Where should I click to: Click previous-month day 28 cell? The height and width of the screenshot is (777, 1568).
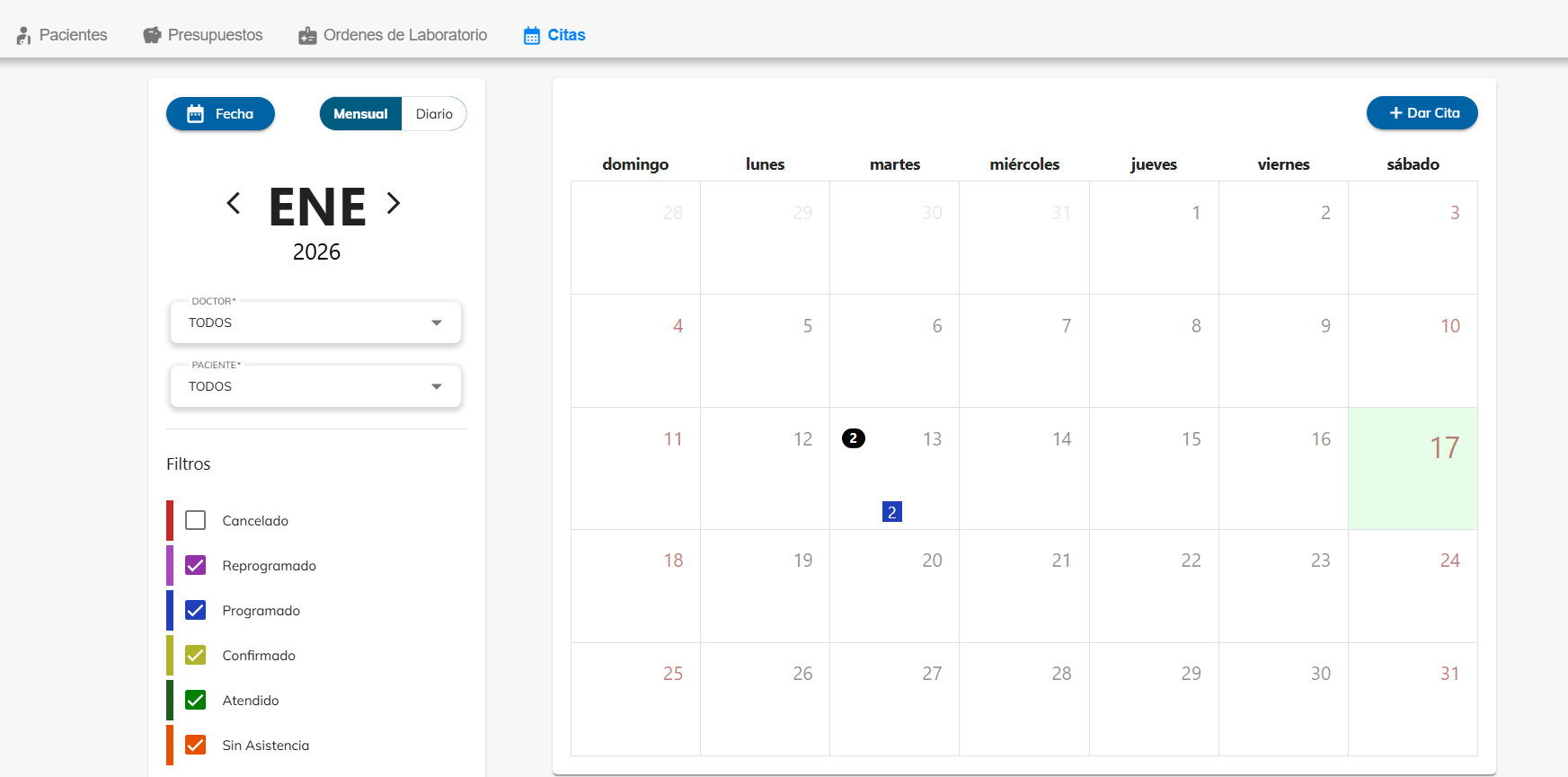pyautogui.click(x=635, y=237)
